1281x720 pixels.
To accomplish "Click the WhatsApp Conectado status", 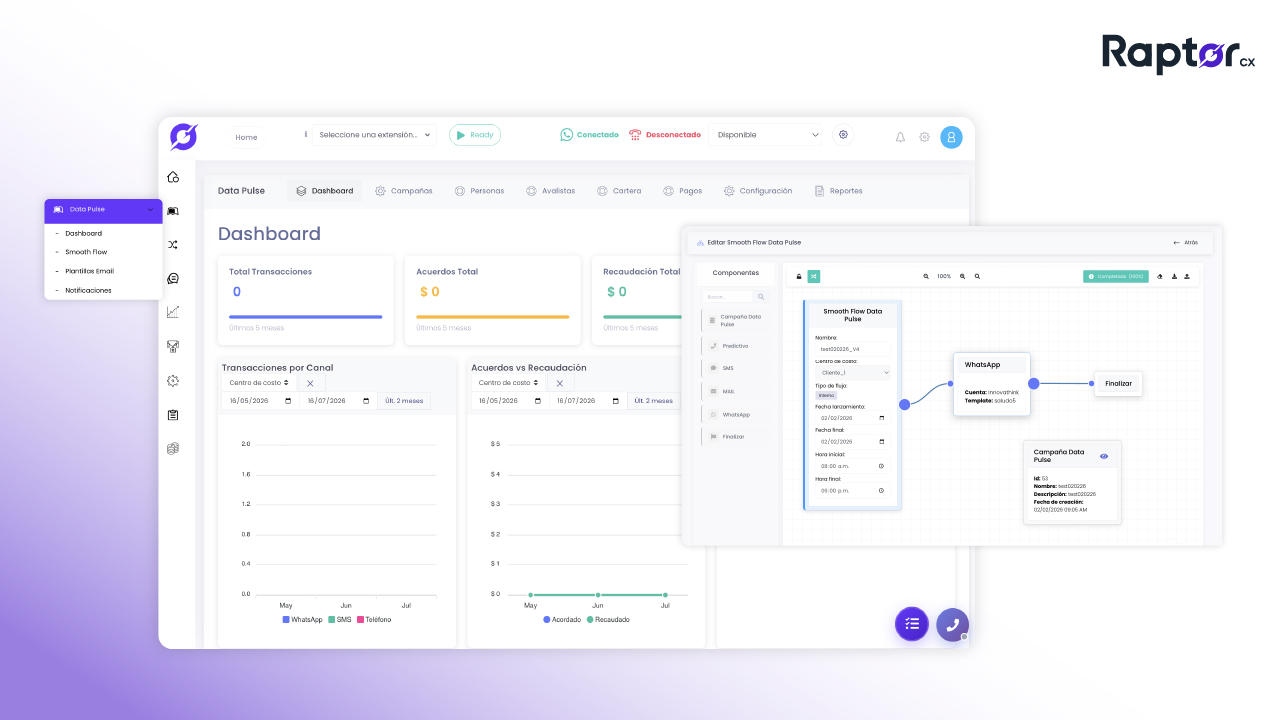I will (589, 135).
